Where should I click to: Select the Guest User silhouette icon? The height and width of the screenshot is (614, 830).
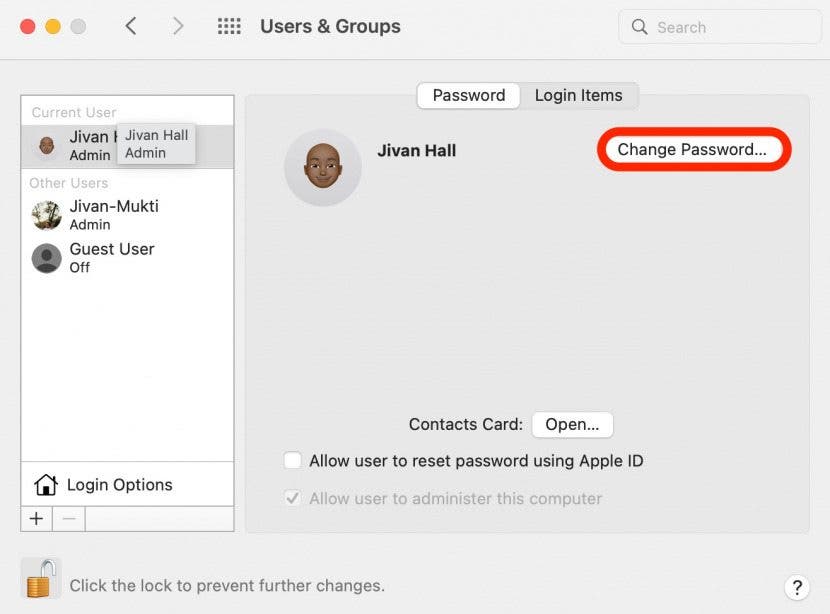[46, 257]
